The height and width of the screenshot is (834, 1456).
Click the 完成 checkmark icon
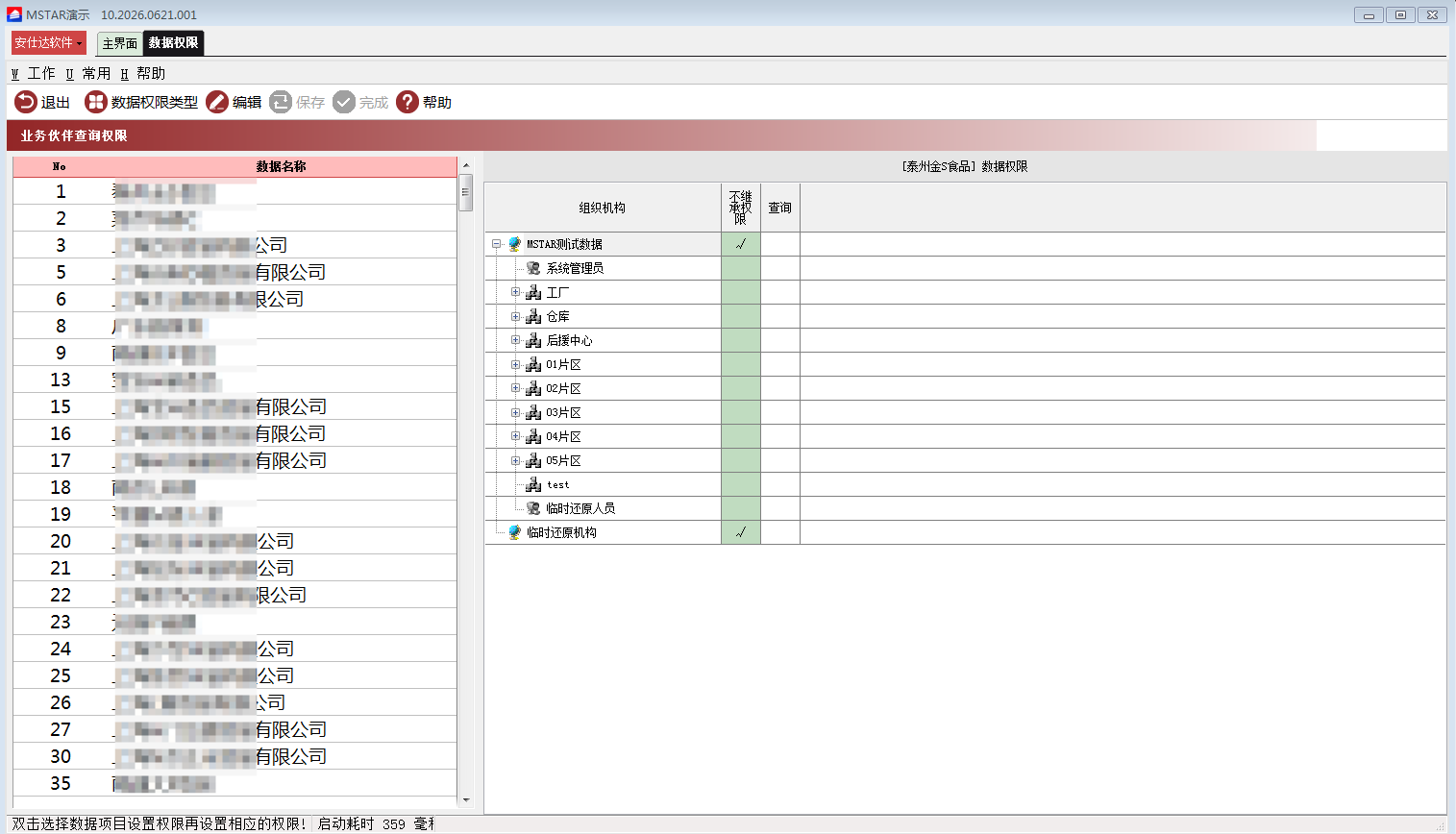pos(344,102)
